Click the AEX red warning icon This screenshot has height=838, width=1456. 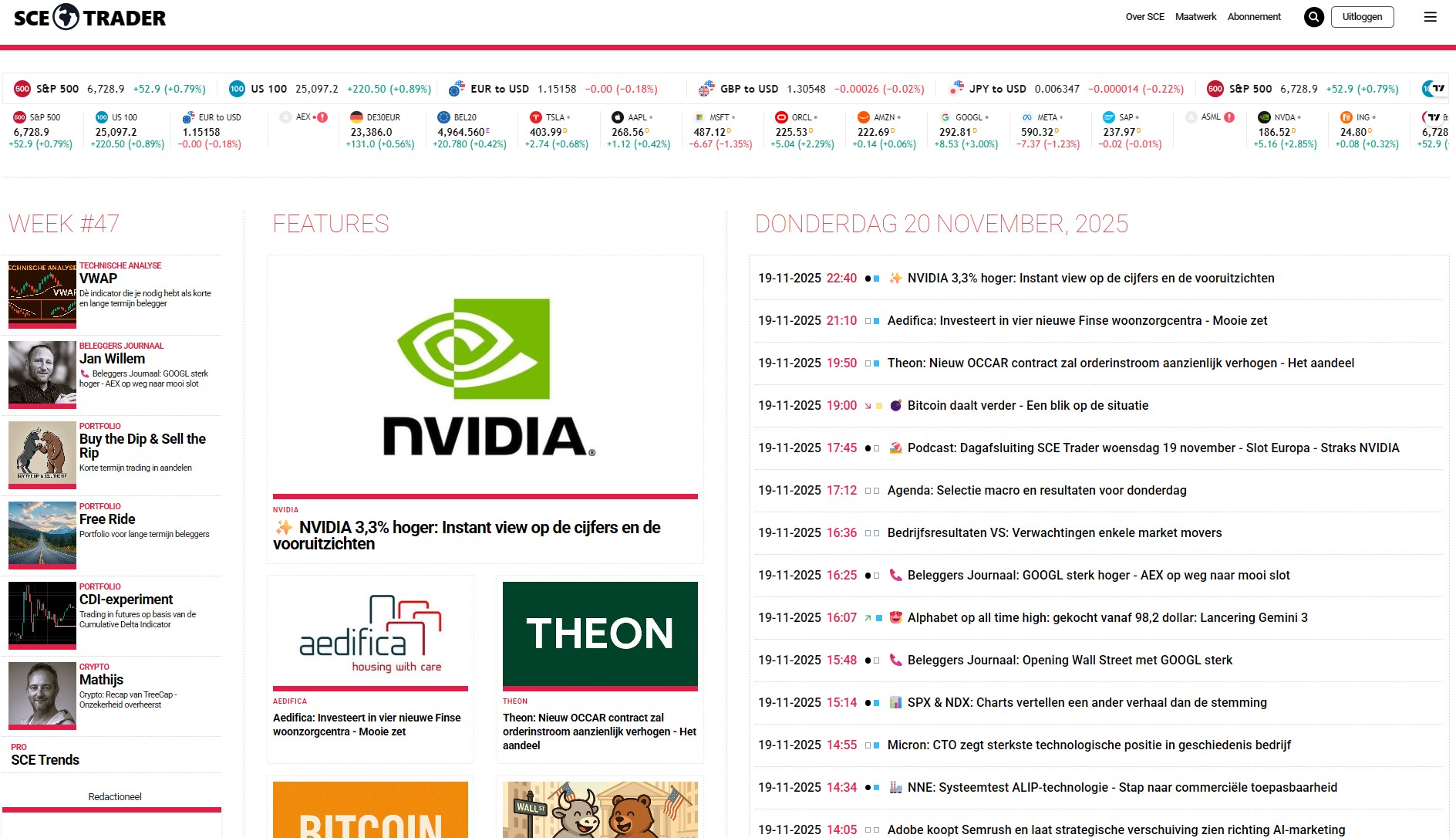(x=322, y=117)
